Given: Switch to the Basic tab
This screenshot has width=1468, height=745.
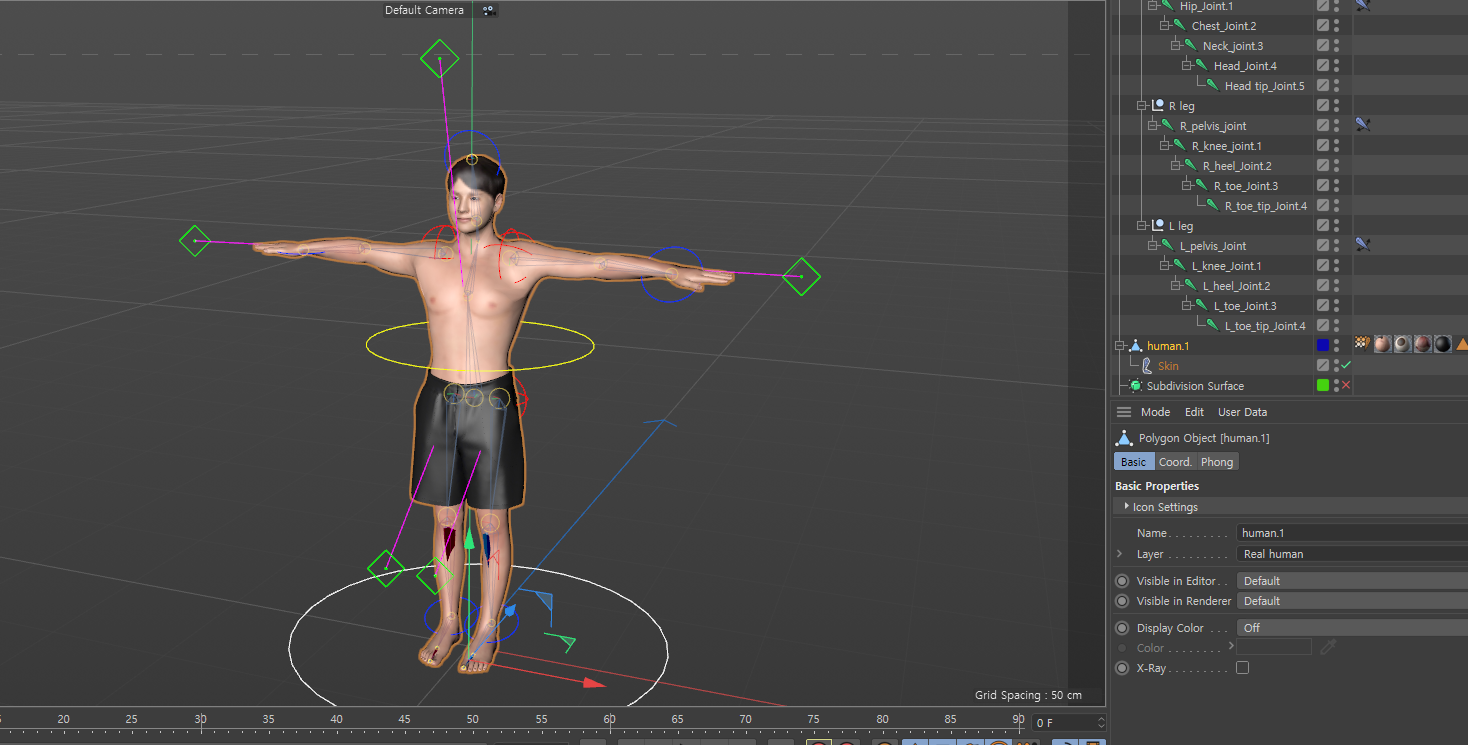Looking at the screenshot, I should coord(1133,462).
